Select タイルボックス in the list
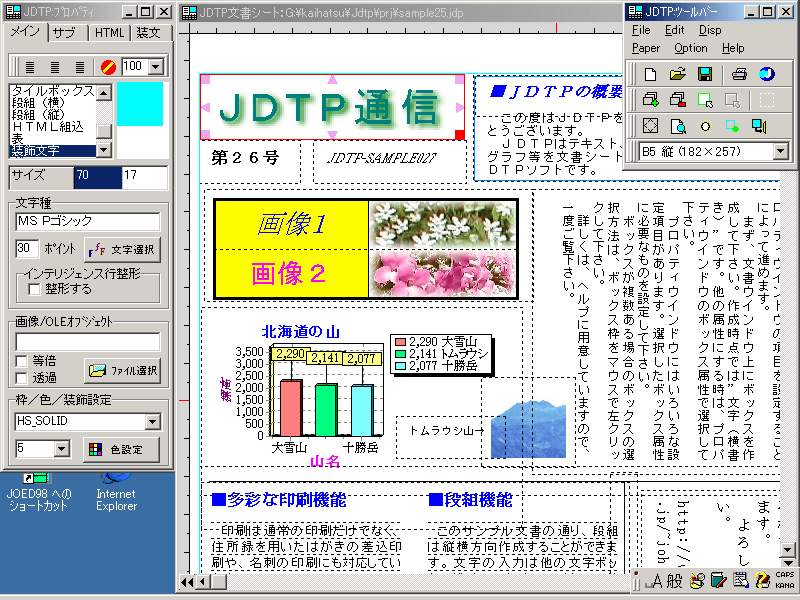 click(52, 91)
